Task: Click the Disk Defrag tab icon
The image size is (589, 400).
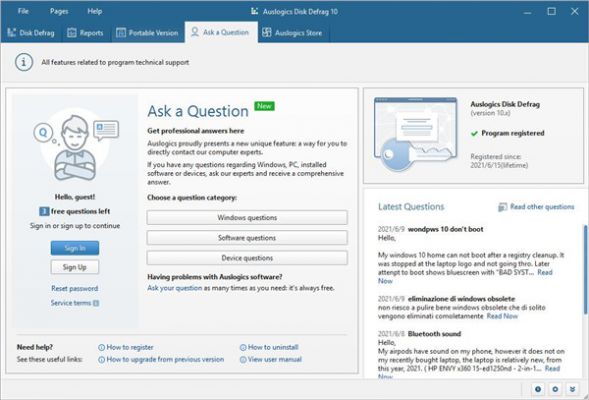Action: pyautogui.click(x=12, y=32)
